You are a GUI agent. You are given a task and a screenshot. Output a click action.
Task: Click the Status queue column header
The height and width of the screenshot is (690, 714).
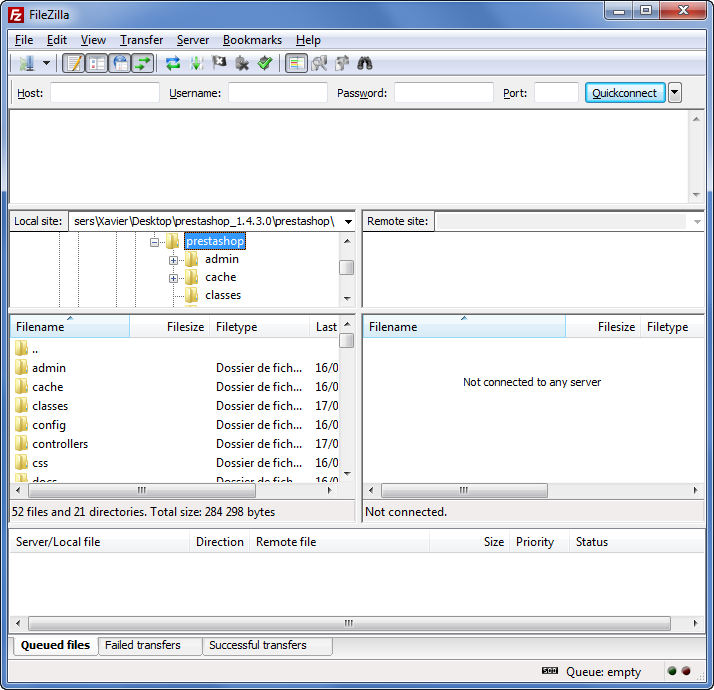[637, 542]
